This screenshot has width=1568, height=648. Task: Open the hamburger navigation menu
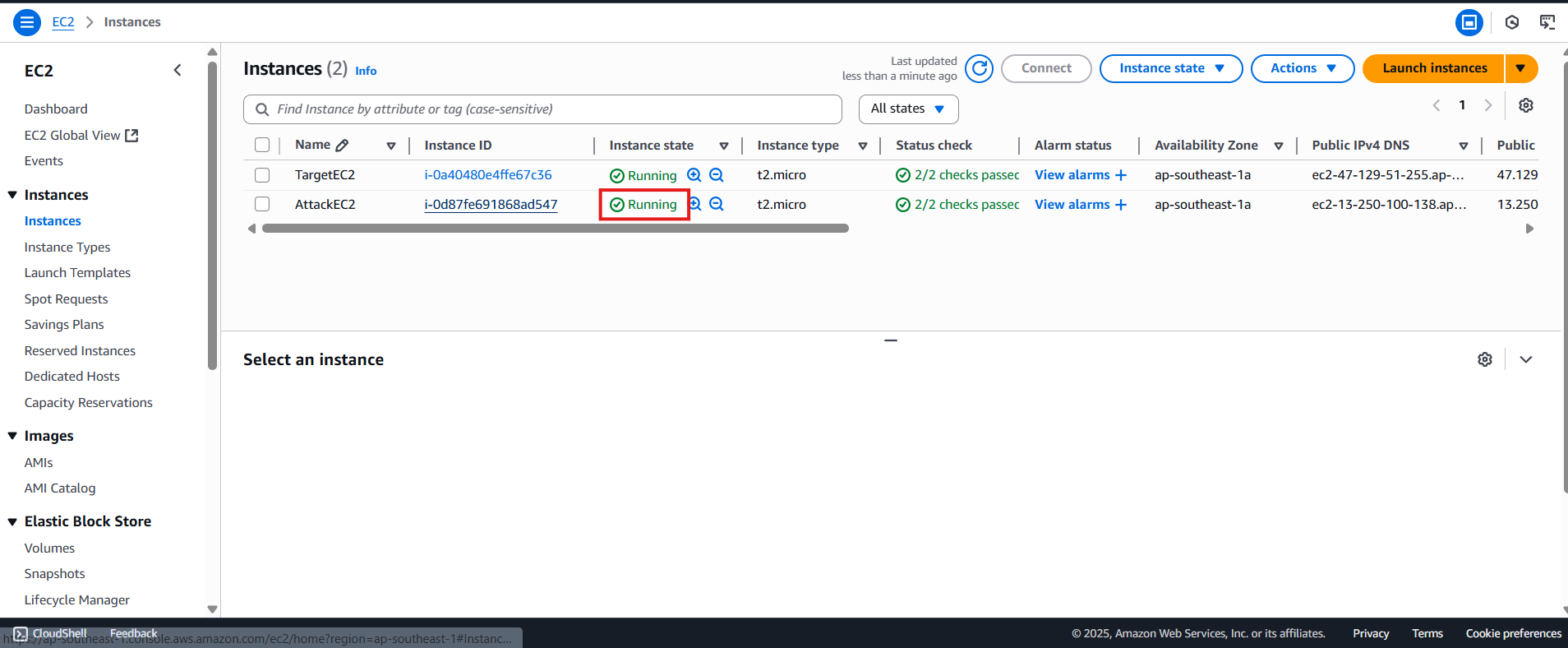(27, 22)
